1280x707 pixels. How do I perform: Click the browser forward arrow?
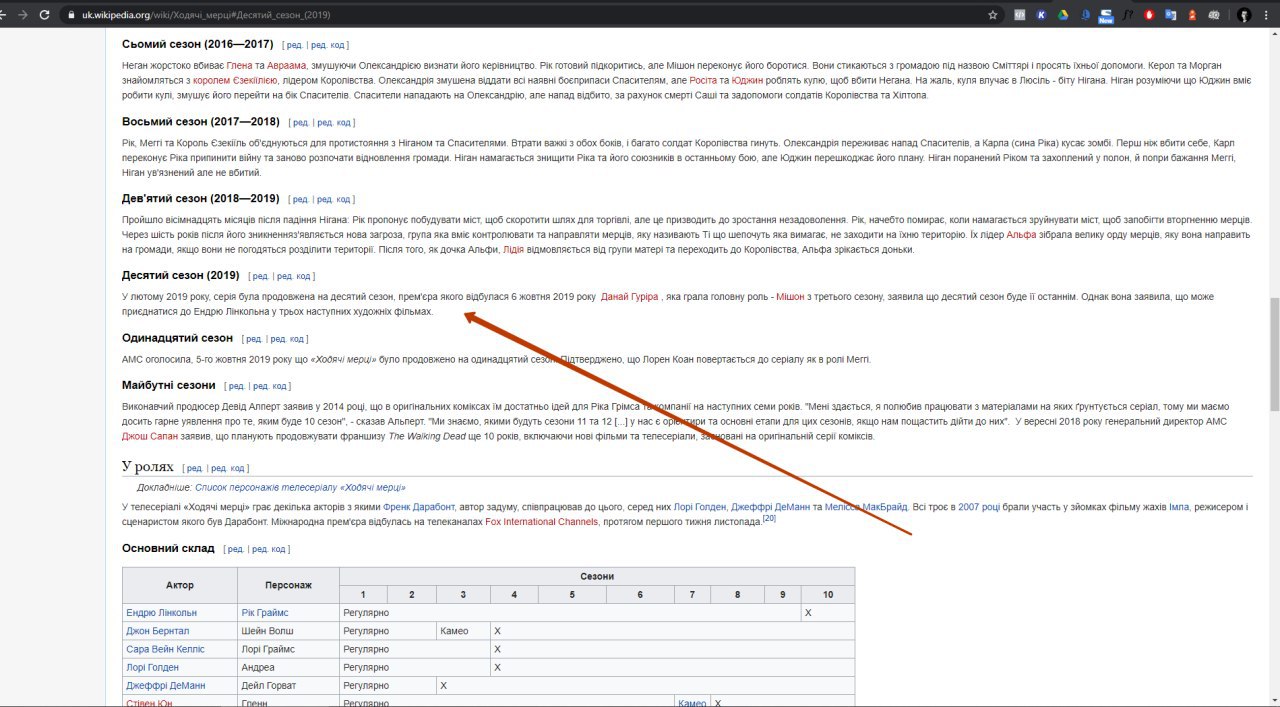pyautogui.click(x=23, y=15)
